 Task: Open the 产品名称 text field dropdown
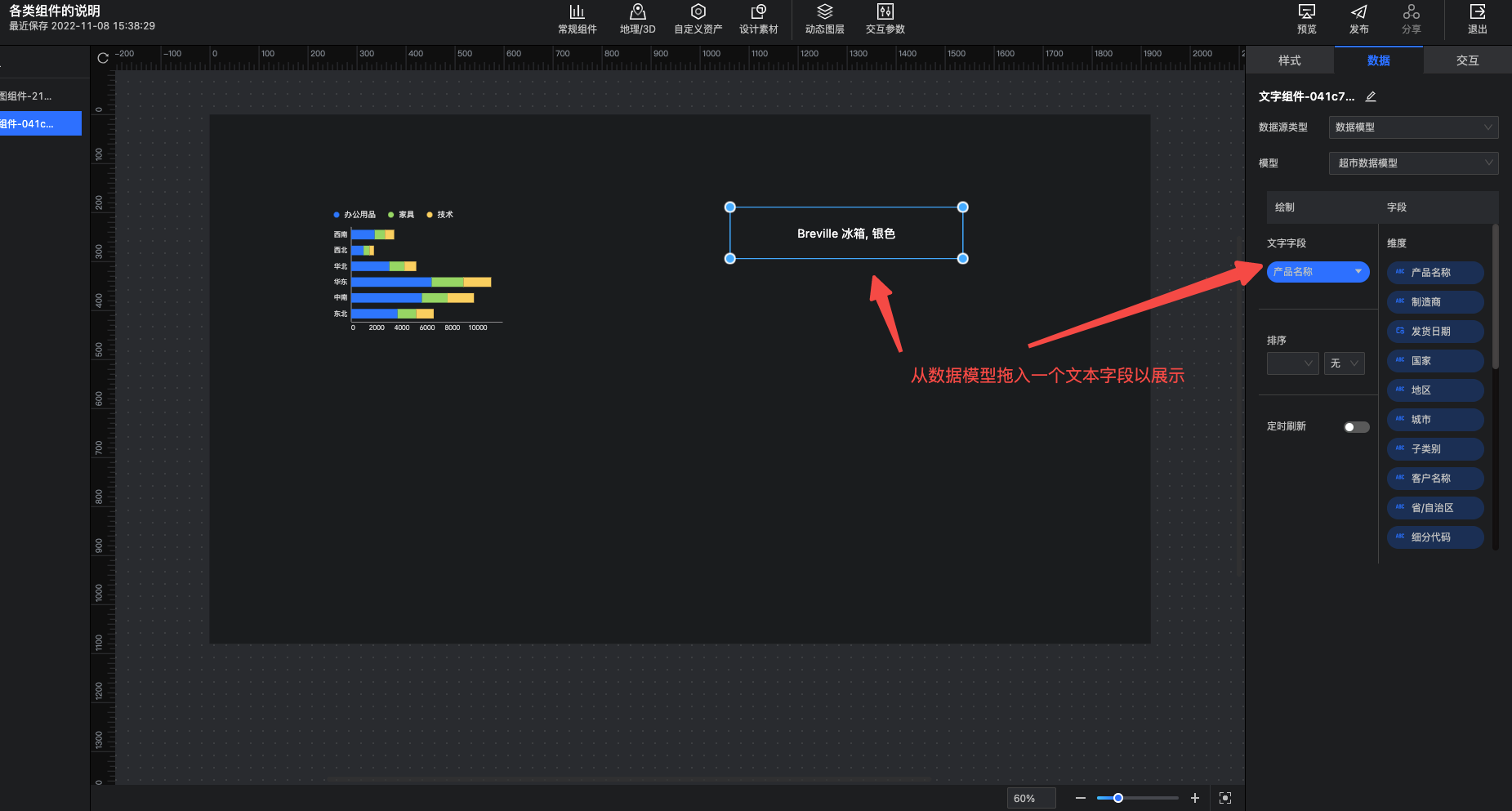(x=1358, y=272)
